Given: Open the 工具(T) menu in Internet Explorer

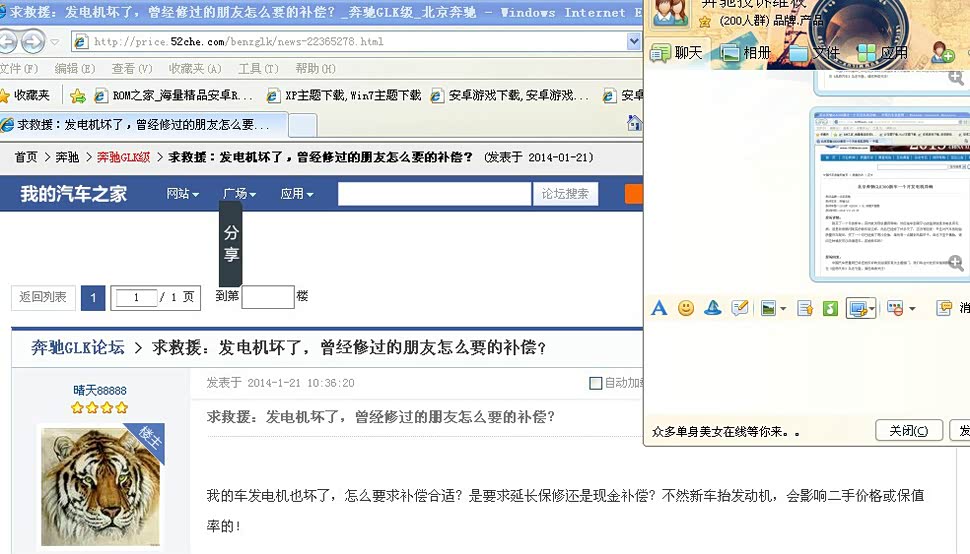Looking at the screenshot, I should click(259, 69).
